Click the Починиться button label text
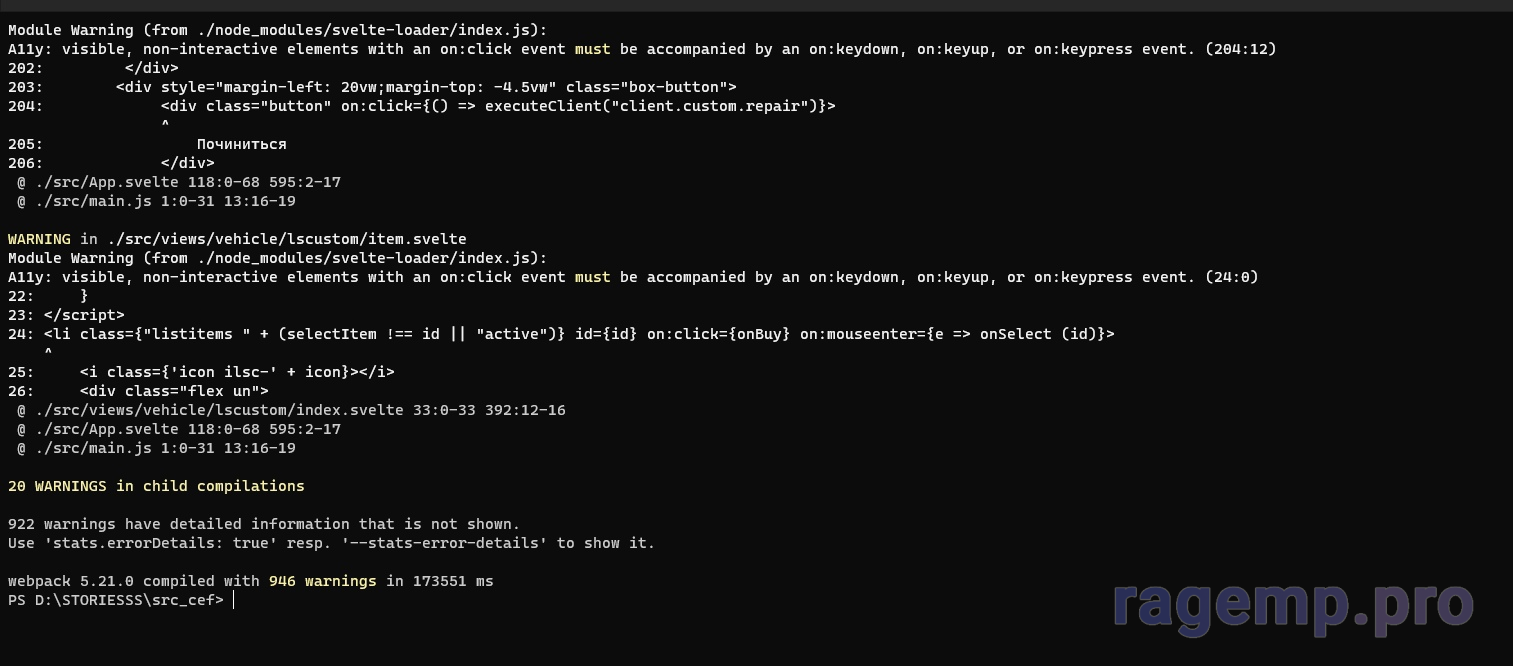Image resolution: width=1513 pixels, height=666 pixels. point(241,144)
